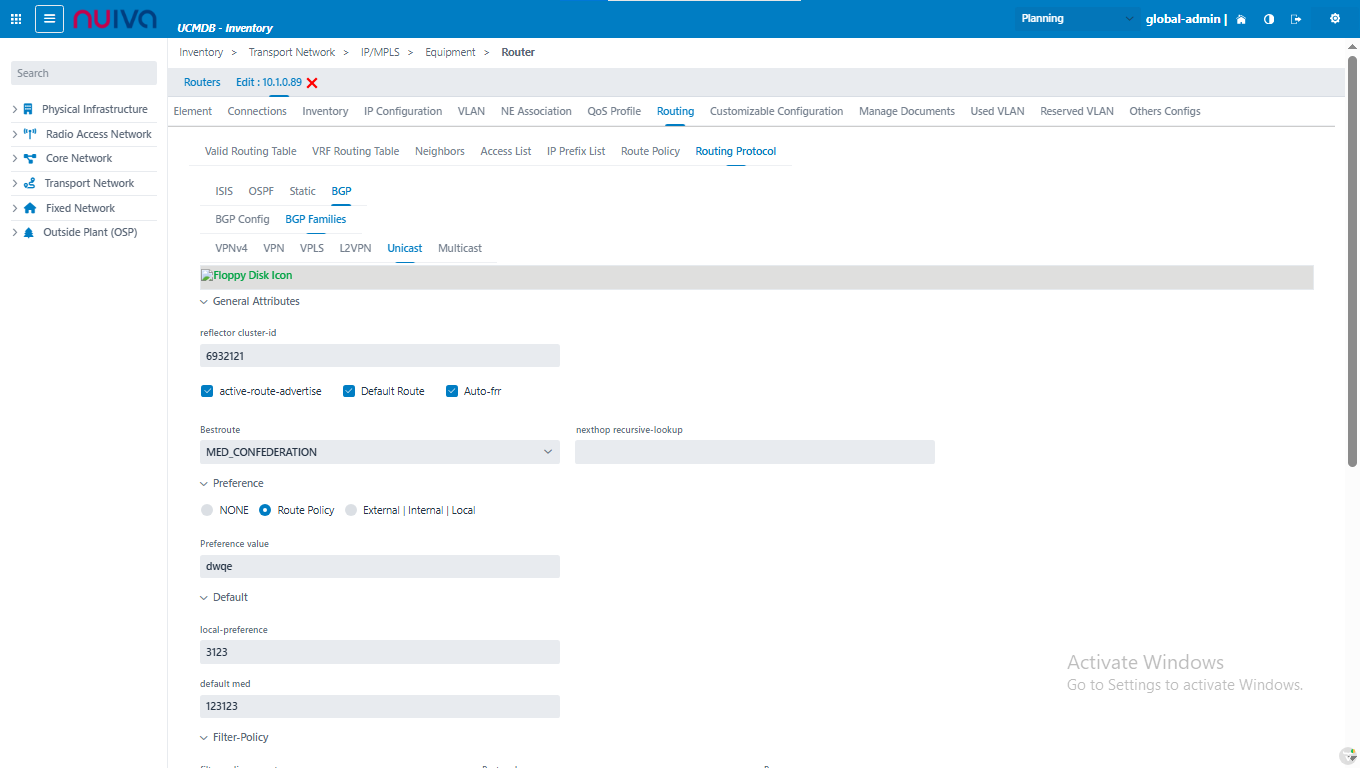This screenshot has height=768, width=1360.
Task: Open settings gear icon
Action: [1335, 19]
